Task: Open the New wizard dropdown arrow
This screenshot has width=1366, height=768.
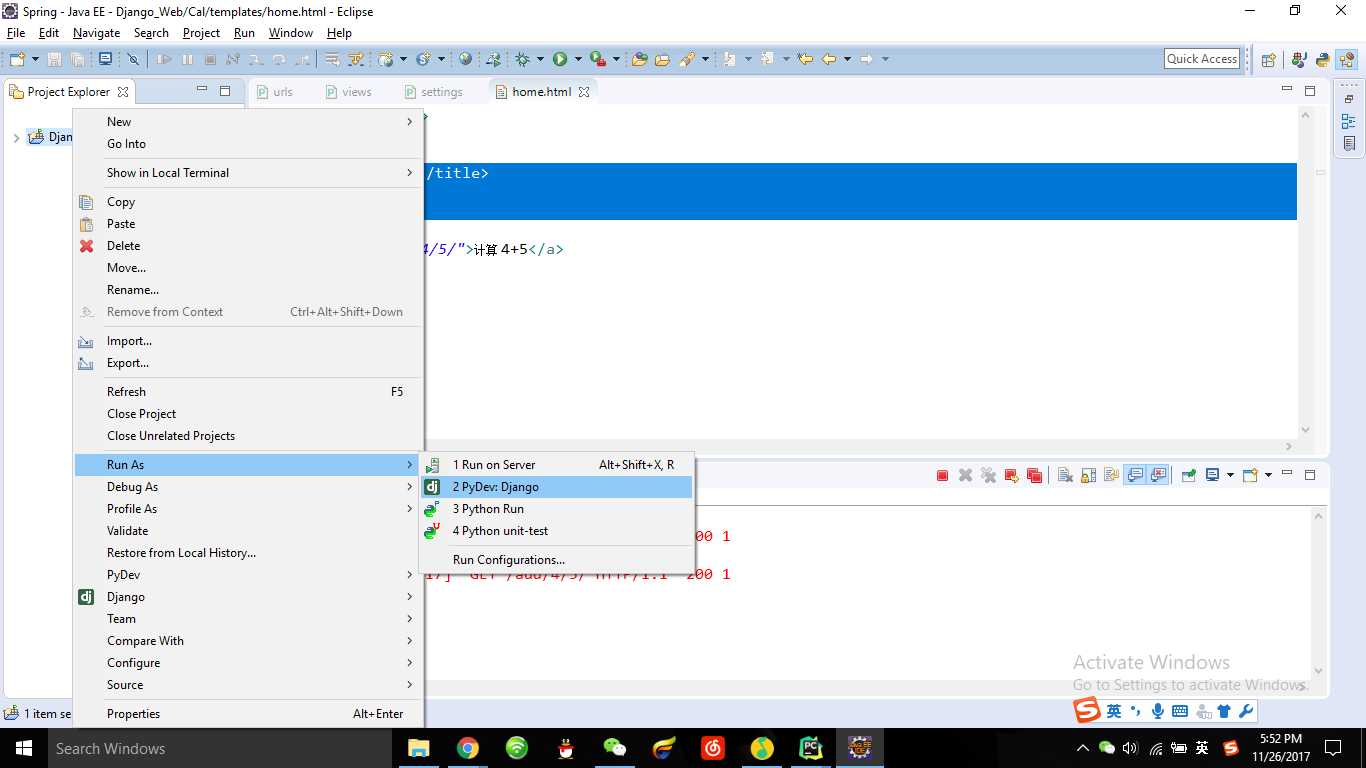Action: point(35,59)
